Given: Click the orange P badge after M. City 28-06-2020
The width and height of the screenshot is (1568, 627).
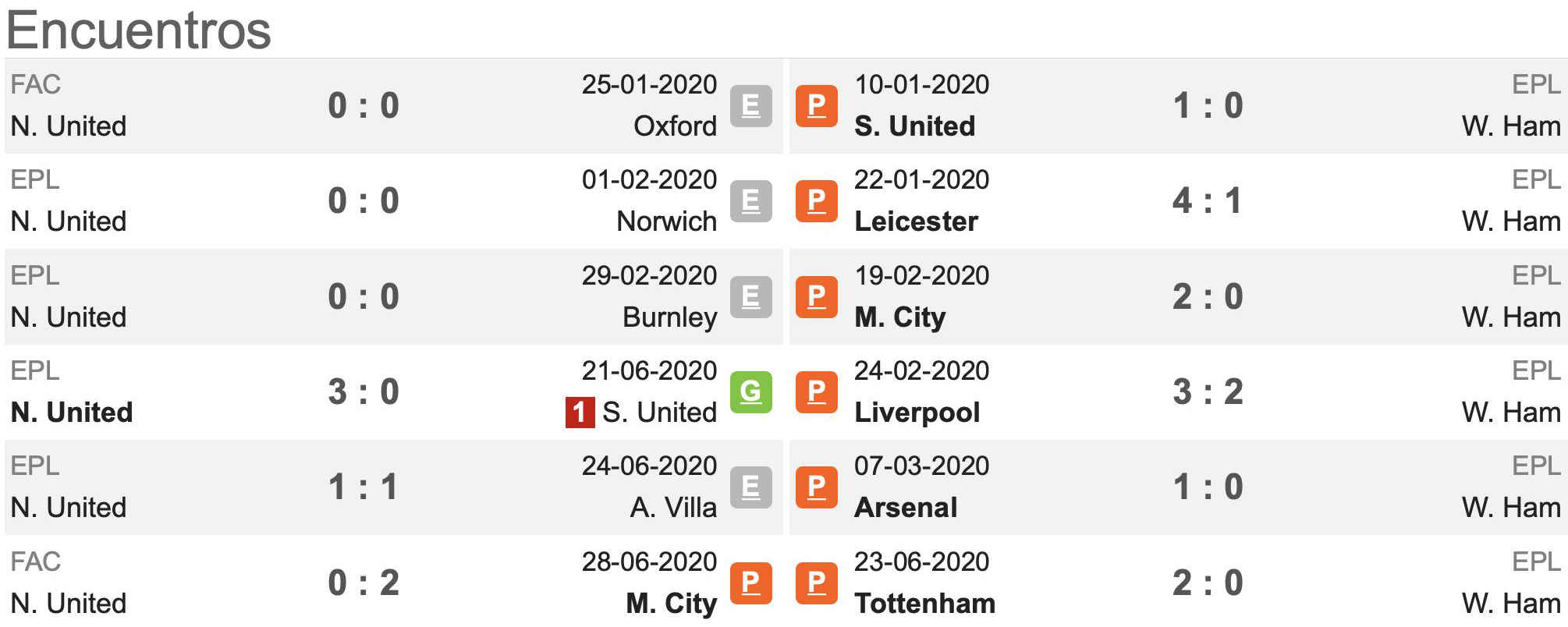Looking at the screenshot, I should [750, 583].
